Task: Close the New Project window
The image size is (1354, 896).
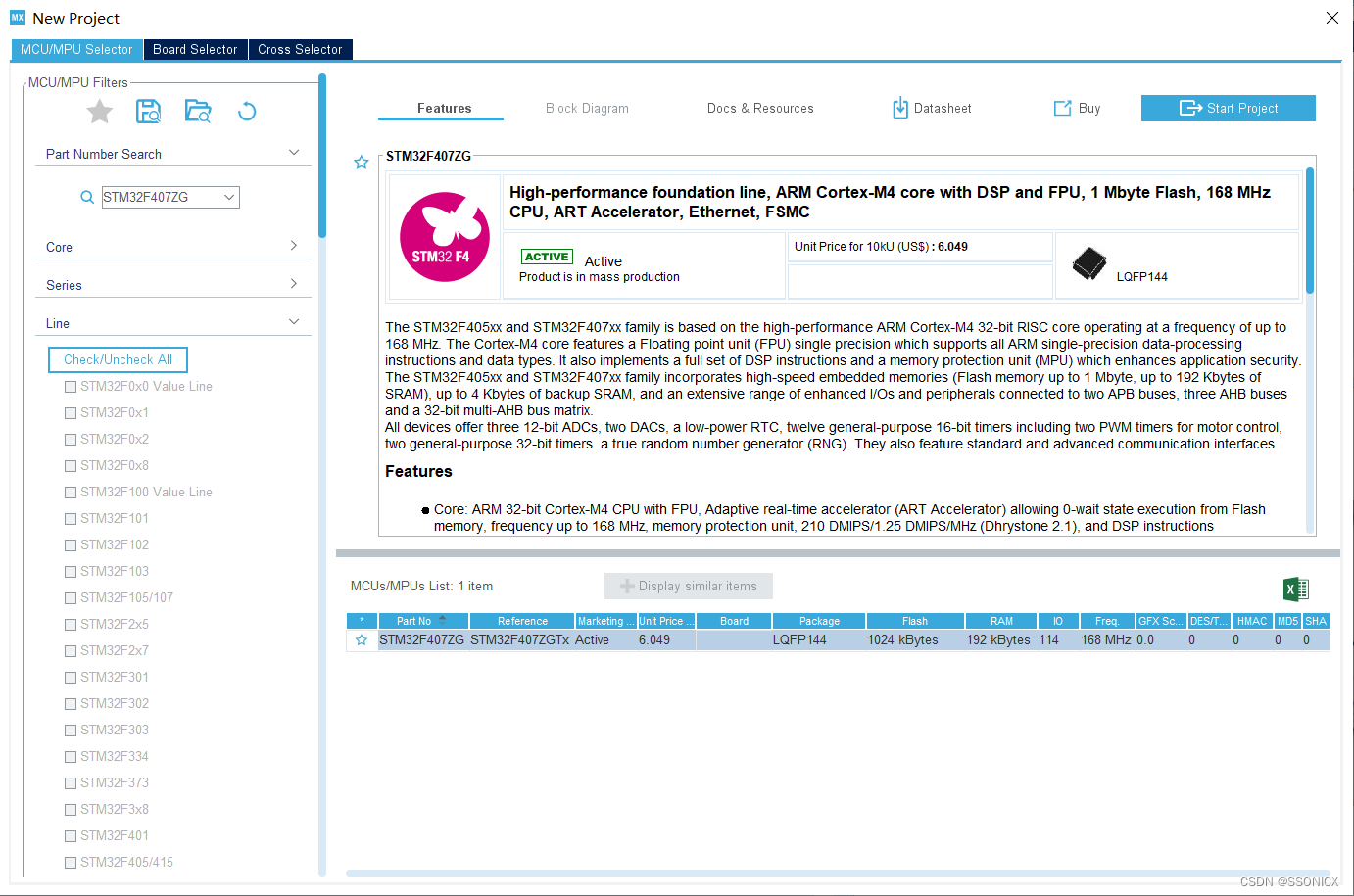Action: click(x=1332, y=18)
